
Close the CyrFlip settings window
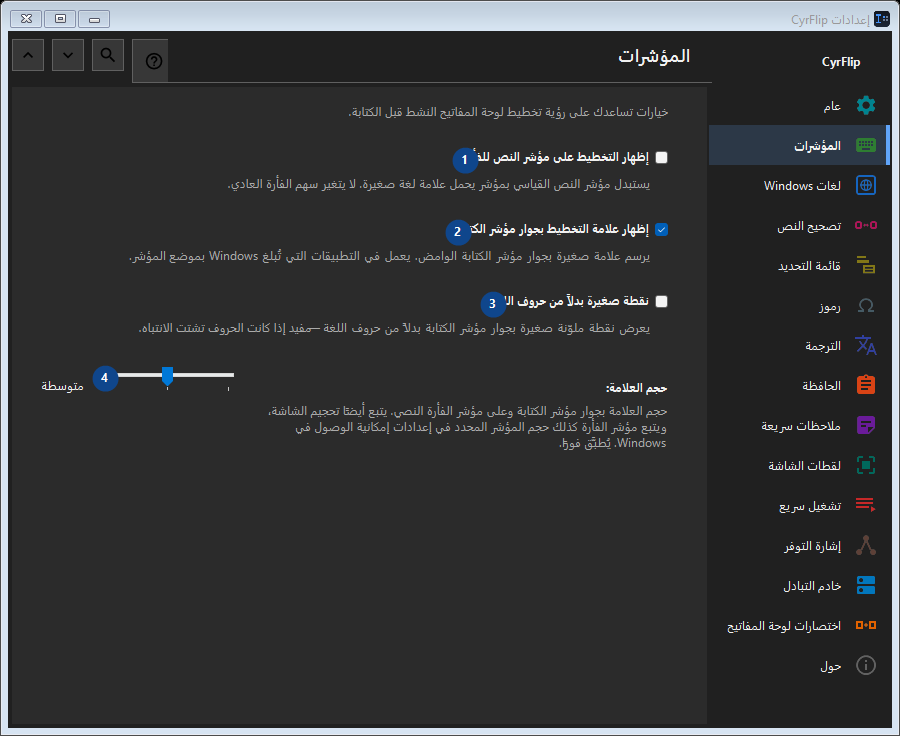[26, 19]
